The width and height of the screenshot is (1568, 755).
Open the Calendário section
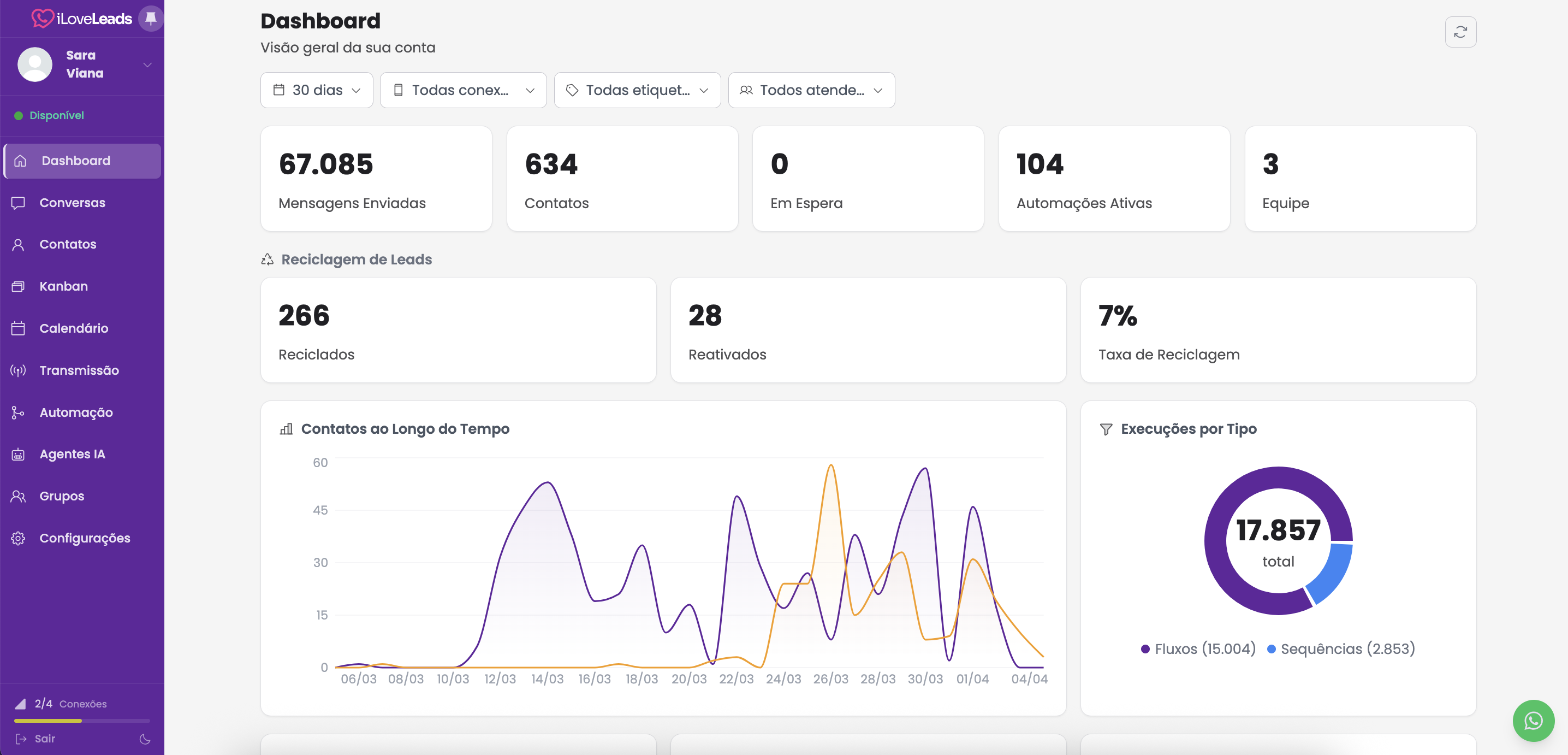tap(82, 328)
